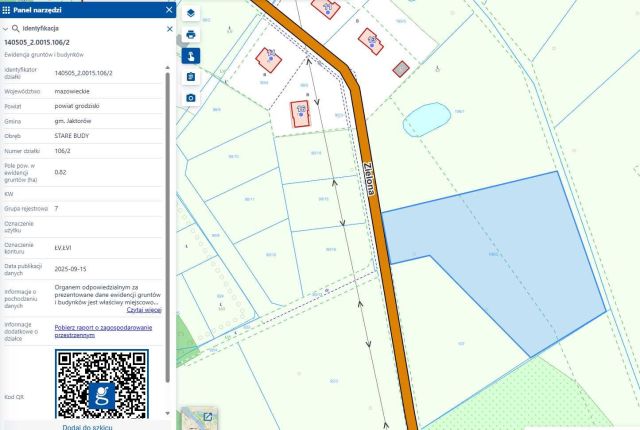Image resolution: width=640 pixels, height=430 pixels.
Task: Click the Identyfikacja magnifier icon
Action: click(16, 29)
